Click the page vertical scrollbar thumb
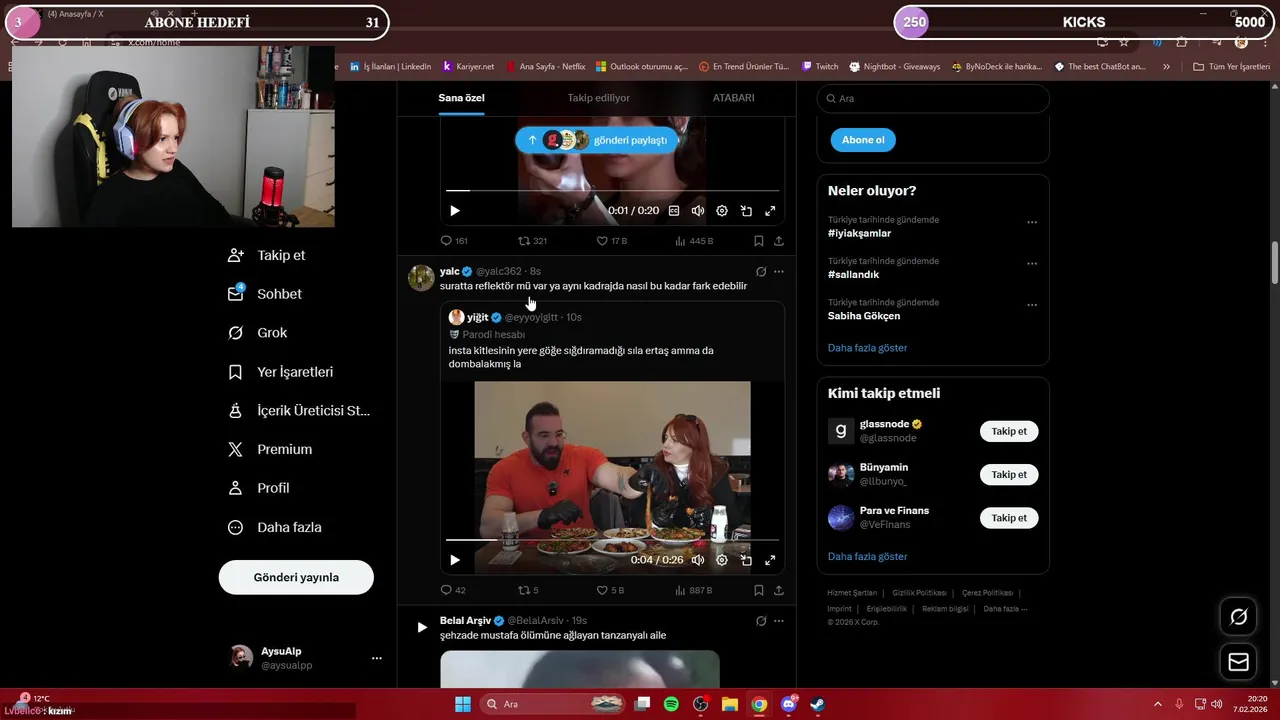Screen dimensions: 1280x720 [1275, 263]
